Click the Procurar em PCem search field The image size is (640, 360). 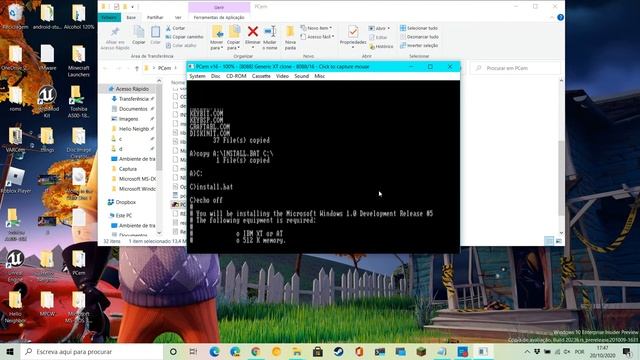coord(516,68)
